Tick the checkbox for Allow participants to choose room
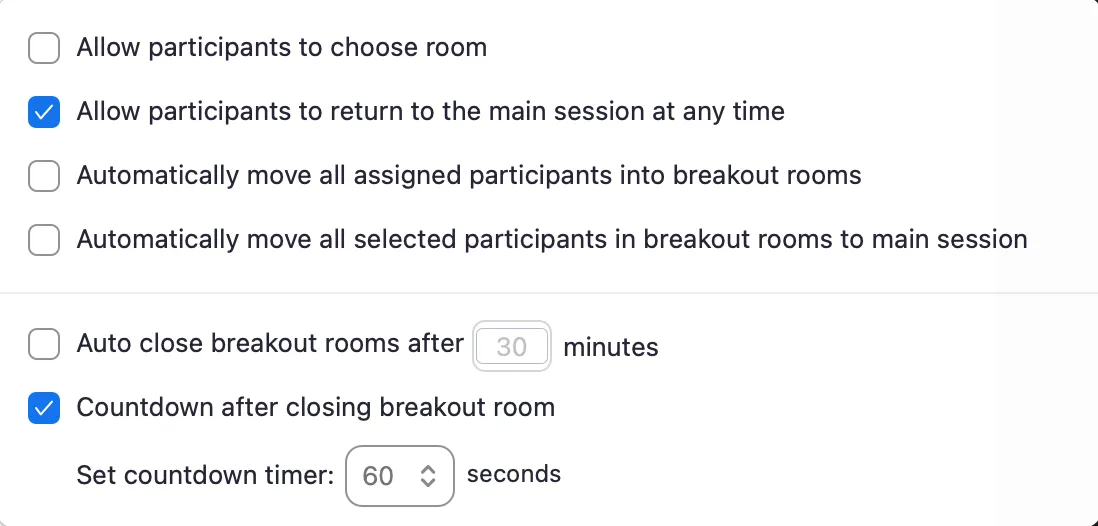 pyautogui.click(x=44, y=48)
